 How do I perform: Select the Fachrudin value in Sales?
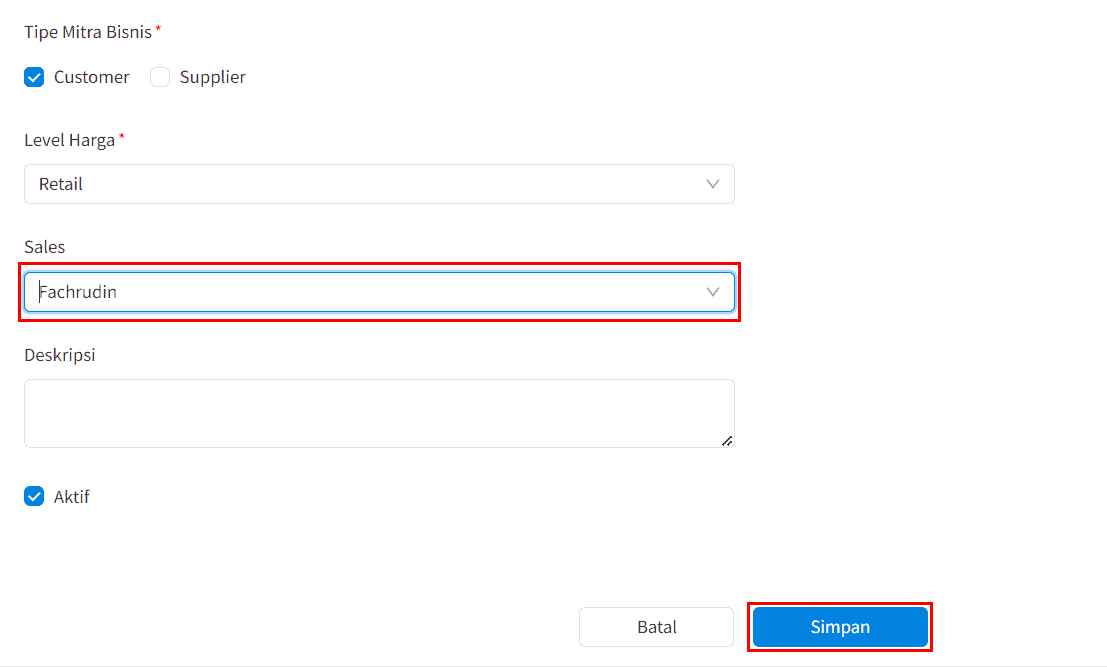(78, 292)
